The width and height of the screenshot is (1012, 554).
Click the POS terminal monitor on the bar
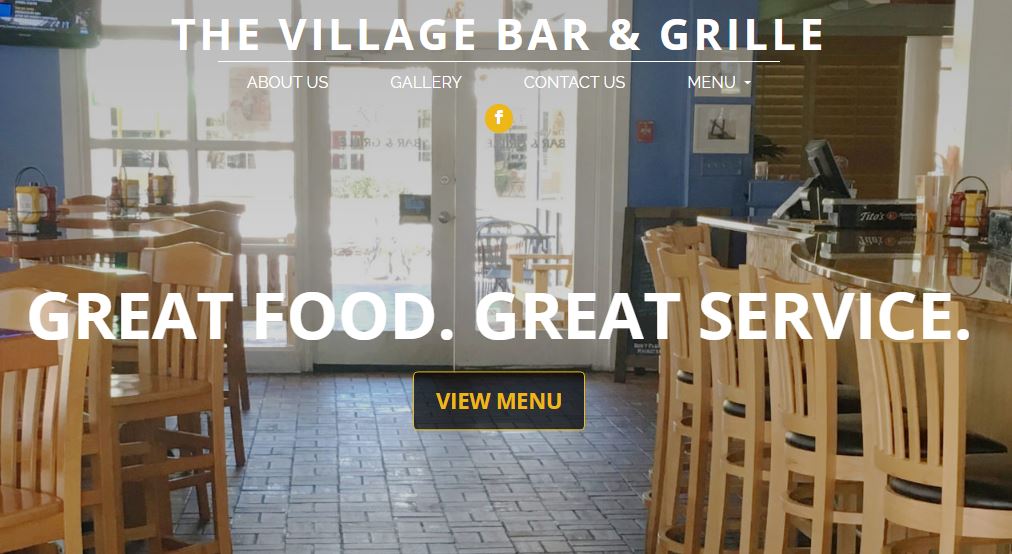(826, 169)
